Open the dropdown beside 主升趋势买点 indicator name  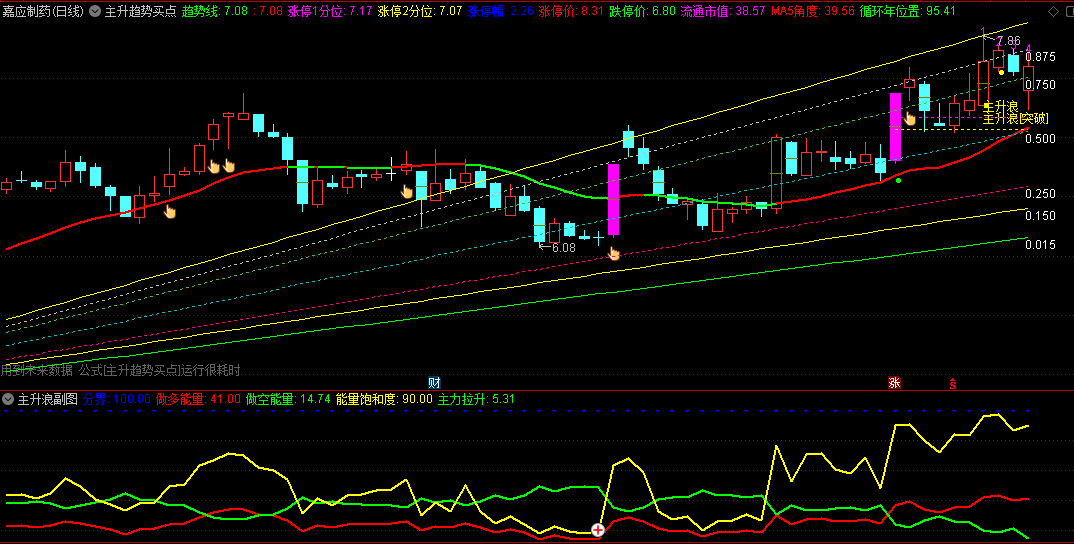point(95,12)
